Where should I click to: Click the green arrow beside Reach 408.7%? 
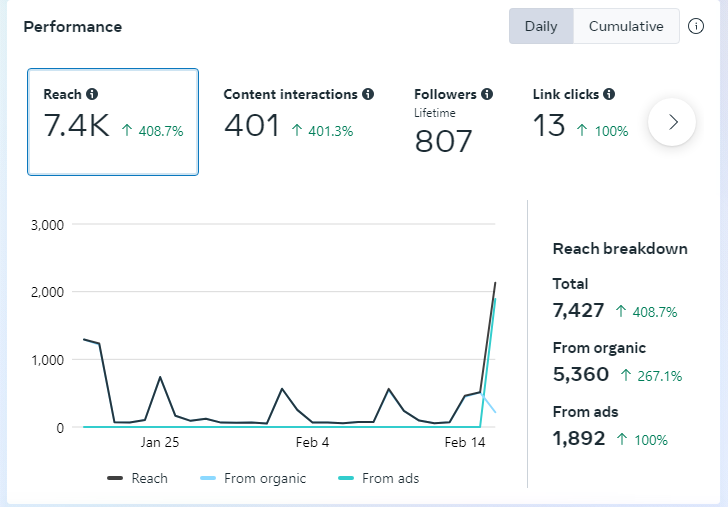pyautogui.click(x=127, y=130)
